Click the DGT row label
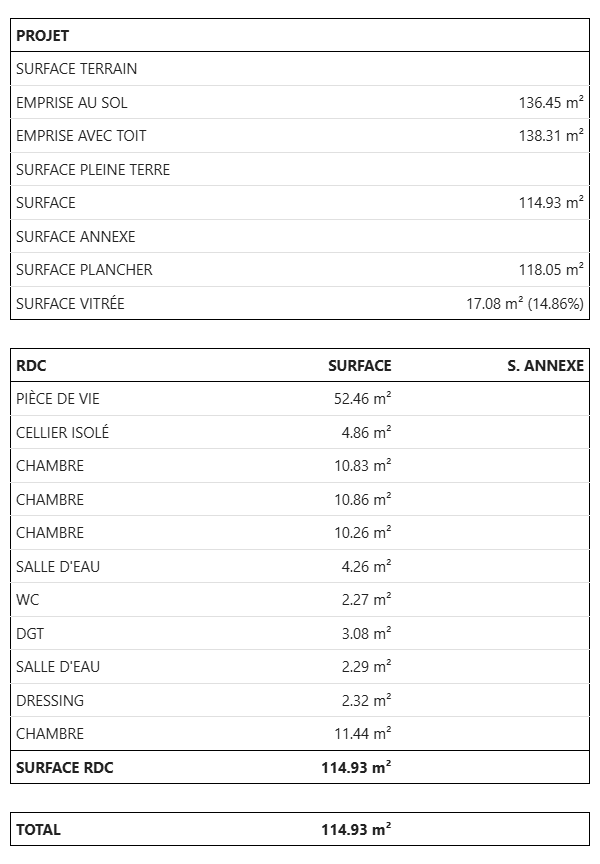Viewport: 600px width, 864px height. (x=30, y=633)
